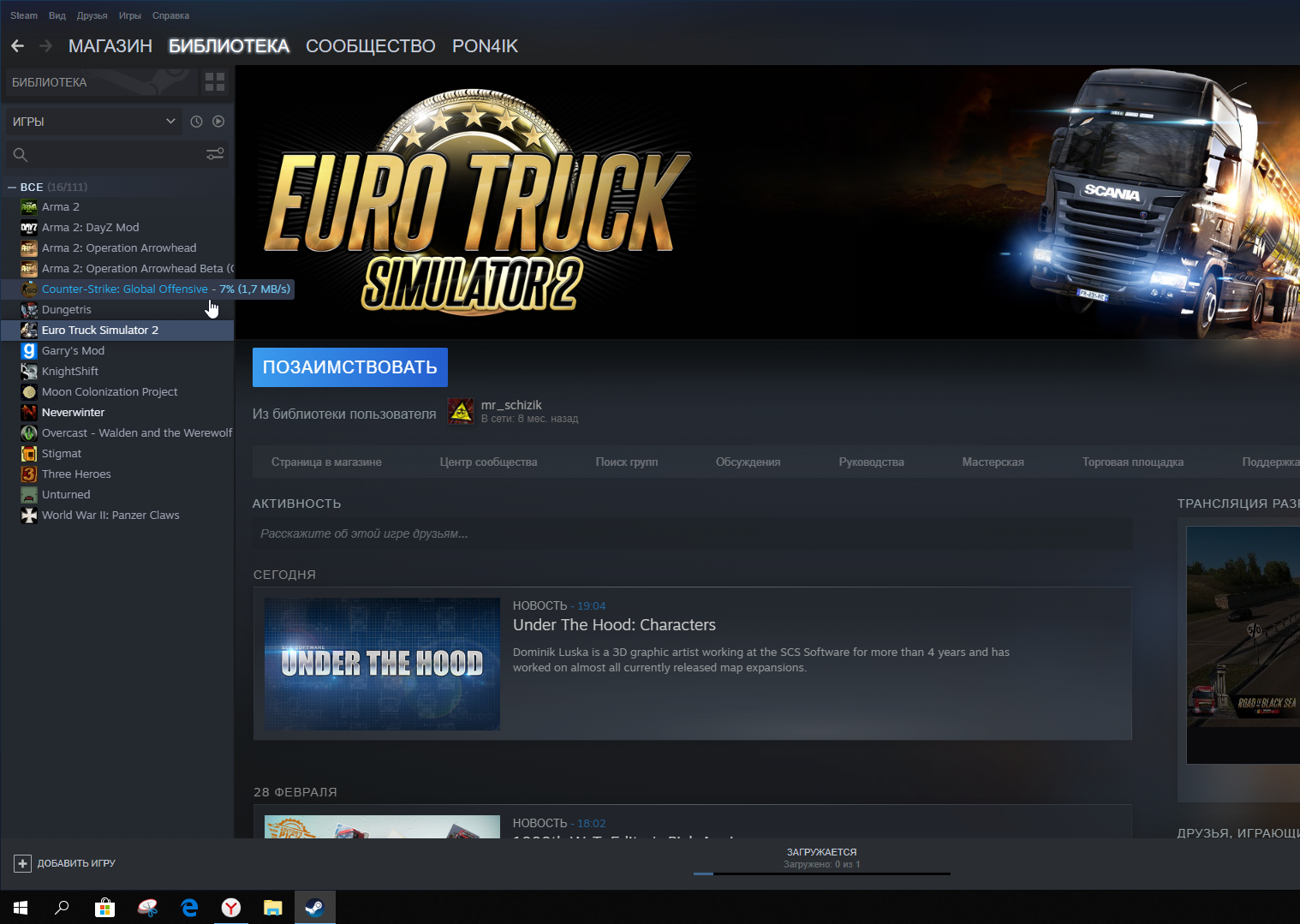Open the Справка menu

[x=170, y=15]
